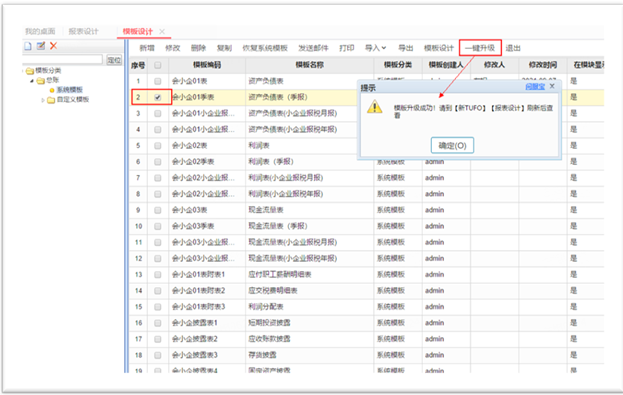Click the 序号 column header

[138, 65]
